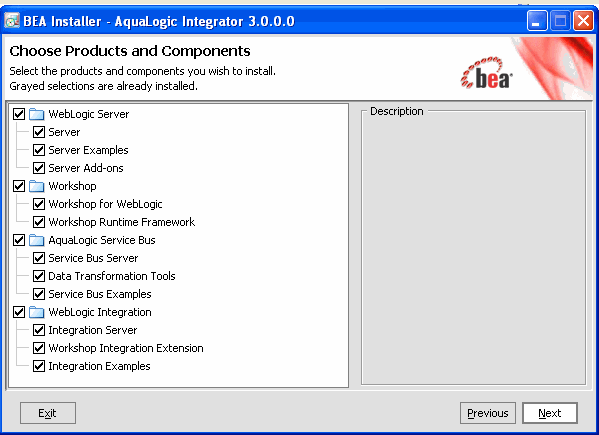This screenshot has width=599, height=435.
Task: Minimize the BEA Installer window
Action: (x=537, y=21)
